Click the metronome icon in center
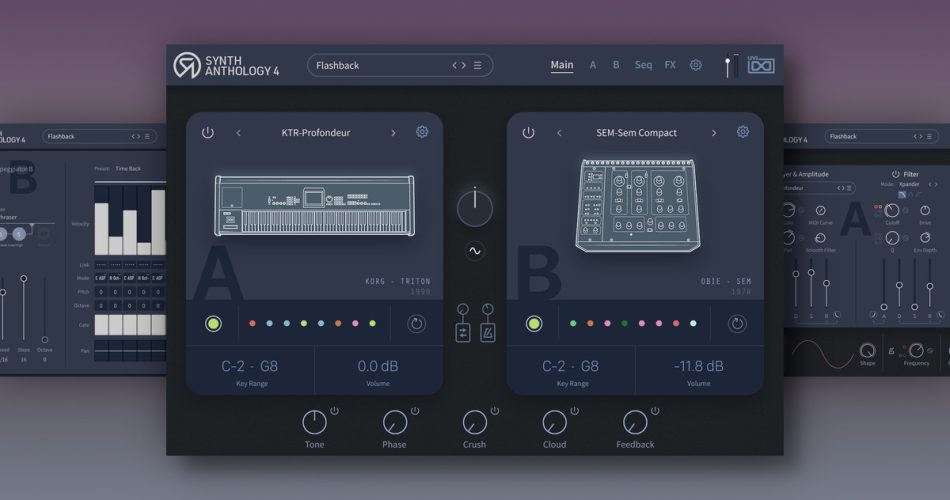 click(487, 333)
